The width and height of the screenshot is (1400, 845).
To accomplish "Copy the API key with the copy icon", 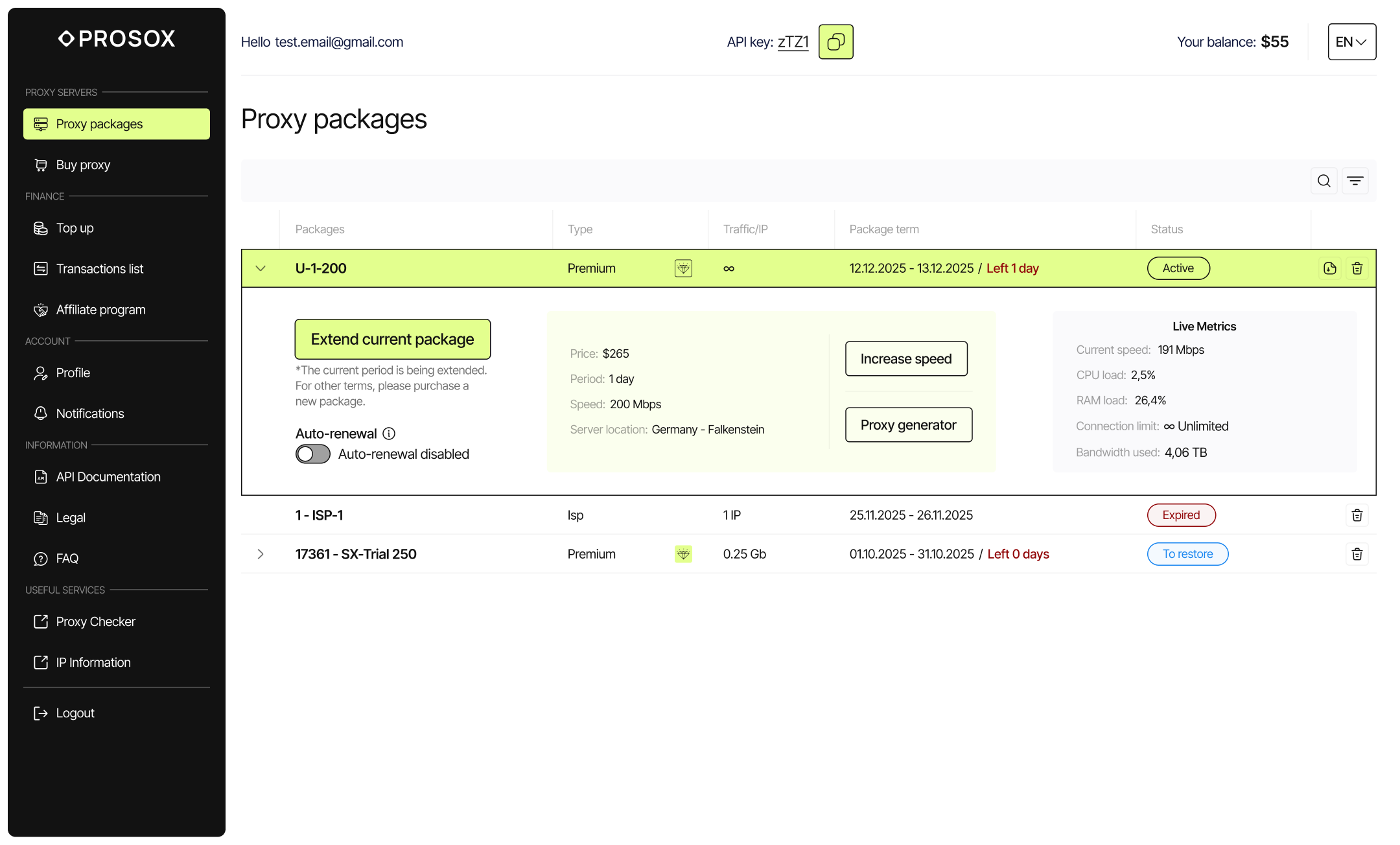I will click(835, 42).
